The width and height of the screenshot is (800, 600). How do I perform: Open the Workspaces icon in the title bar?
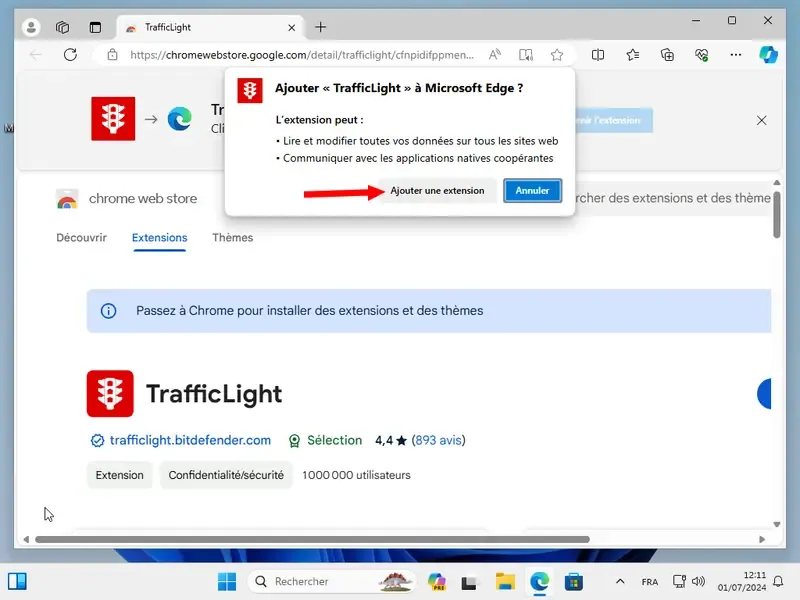click(x=62, y=27)
